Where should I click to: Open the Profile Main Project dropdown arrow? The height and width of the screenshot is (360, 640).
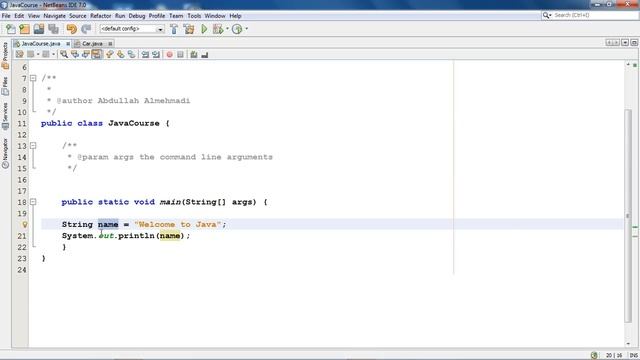point(246,29)
